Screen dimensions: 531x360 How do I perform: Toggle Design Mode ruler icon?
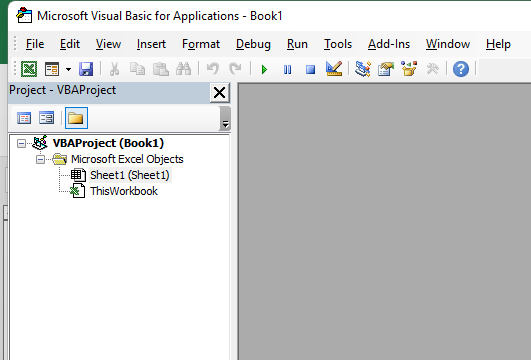coord(334,69)
